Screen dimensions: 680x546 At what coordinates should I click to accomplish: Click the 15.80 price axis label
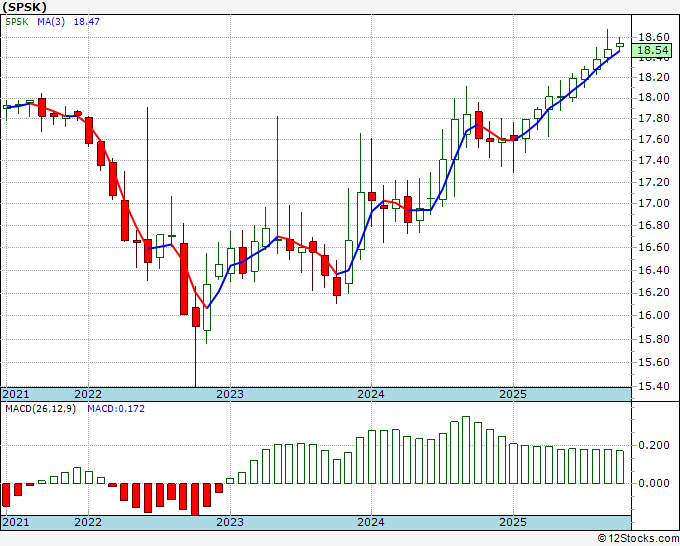[x=654, y=339]
